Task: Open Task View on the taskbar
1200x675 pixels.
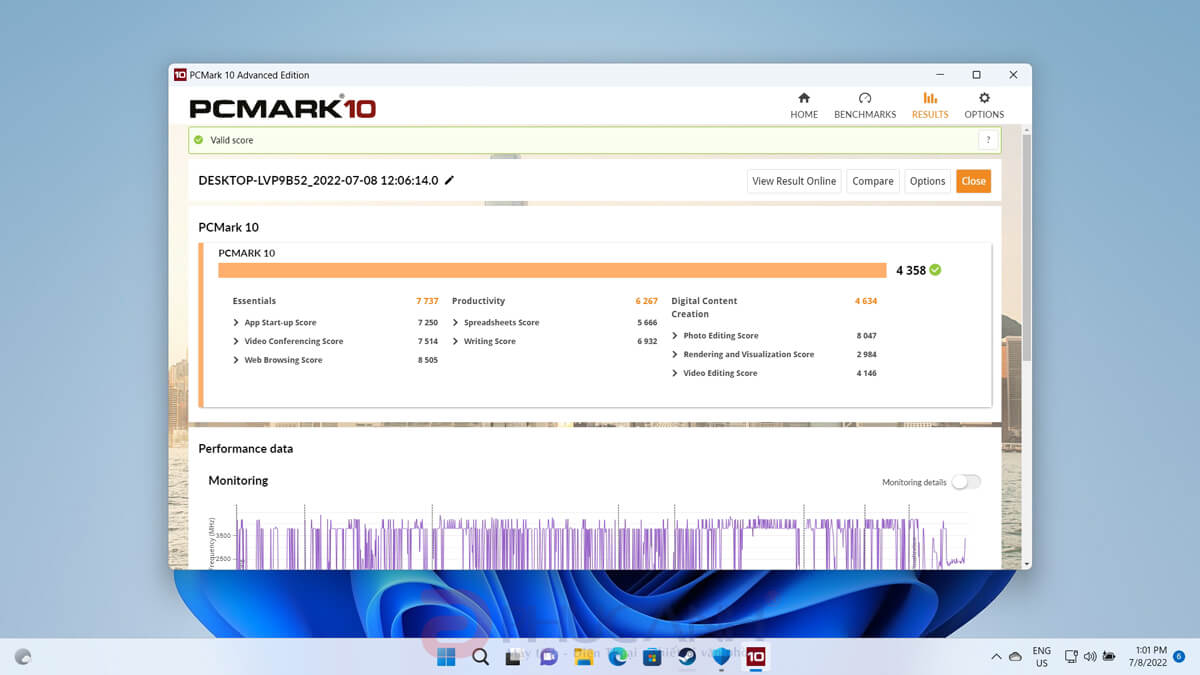Action: coord(514,657)
